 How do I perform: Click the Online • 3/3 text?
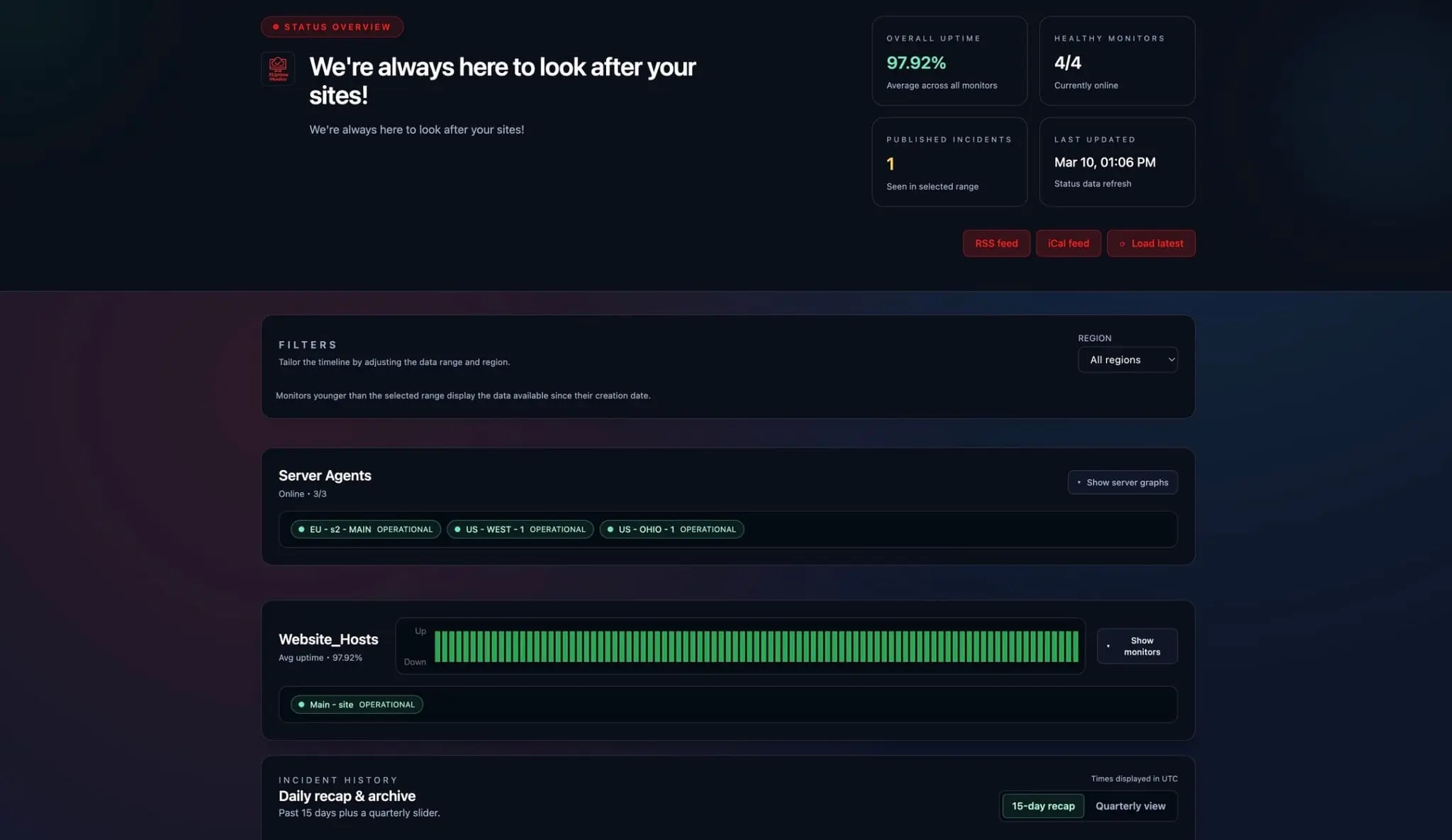(303, 494)
